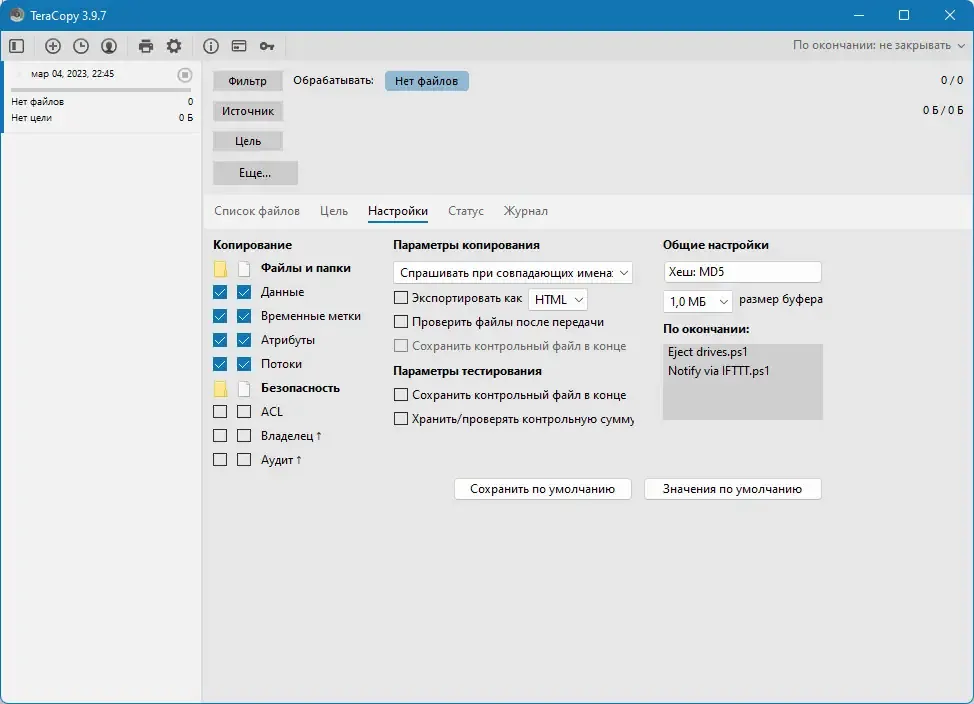Viewport: 974px width, 704px height.
Task: Open Спрашивать при совпадающих именах dropdown
Action: point(513,273)
